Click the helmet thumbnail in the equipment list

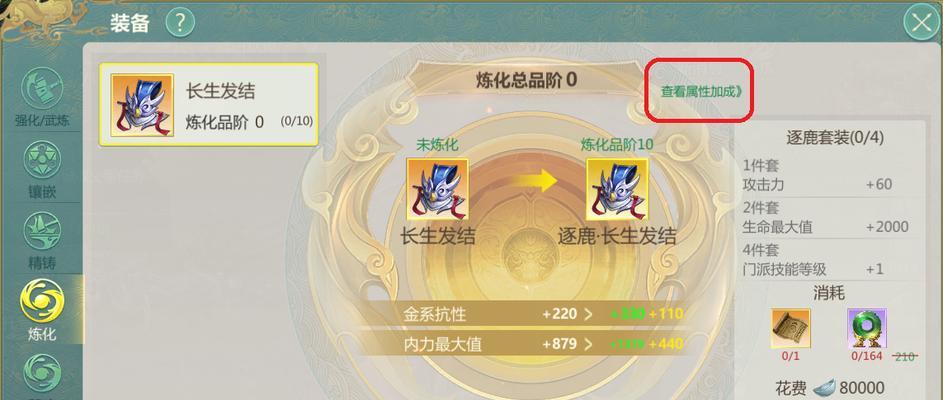tap(143, 105)
